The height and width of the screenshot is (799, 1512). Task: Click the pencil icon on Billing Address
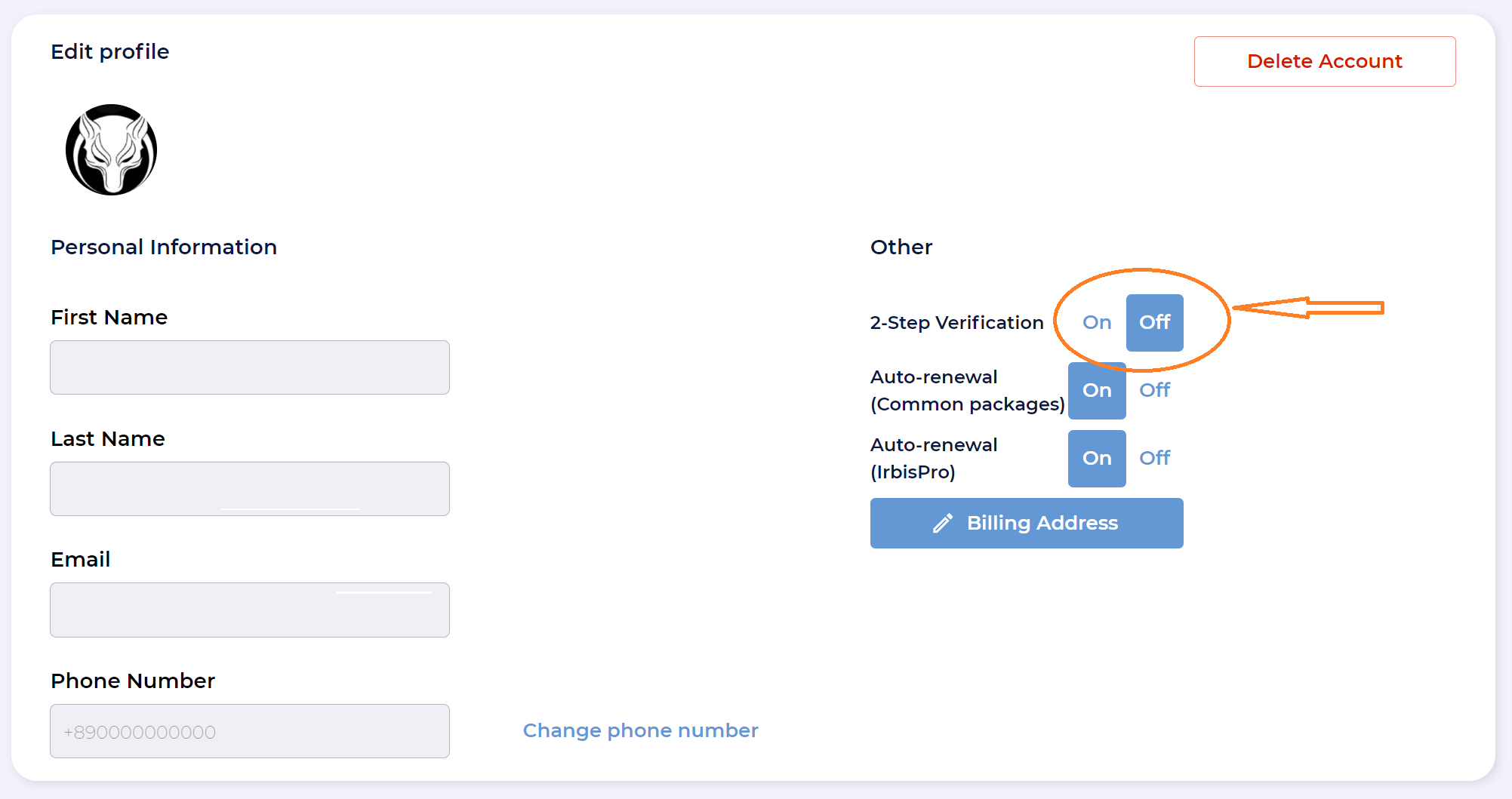943,524
